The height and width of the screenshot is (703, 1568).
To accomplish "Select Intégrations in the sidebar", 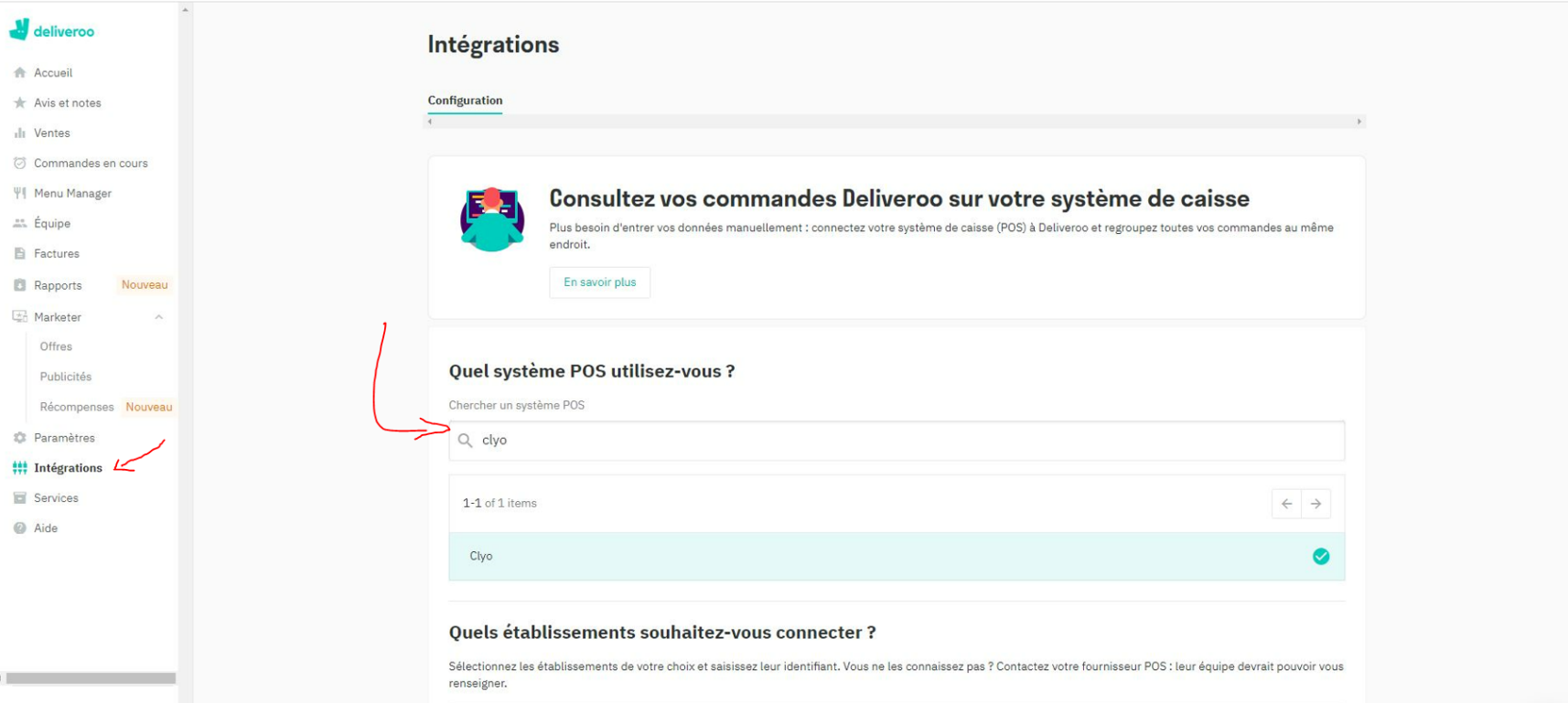I will [x=68, y=468].
